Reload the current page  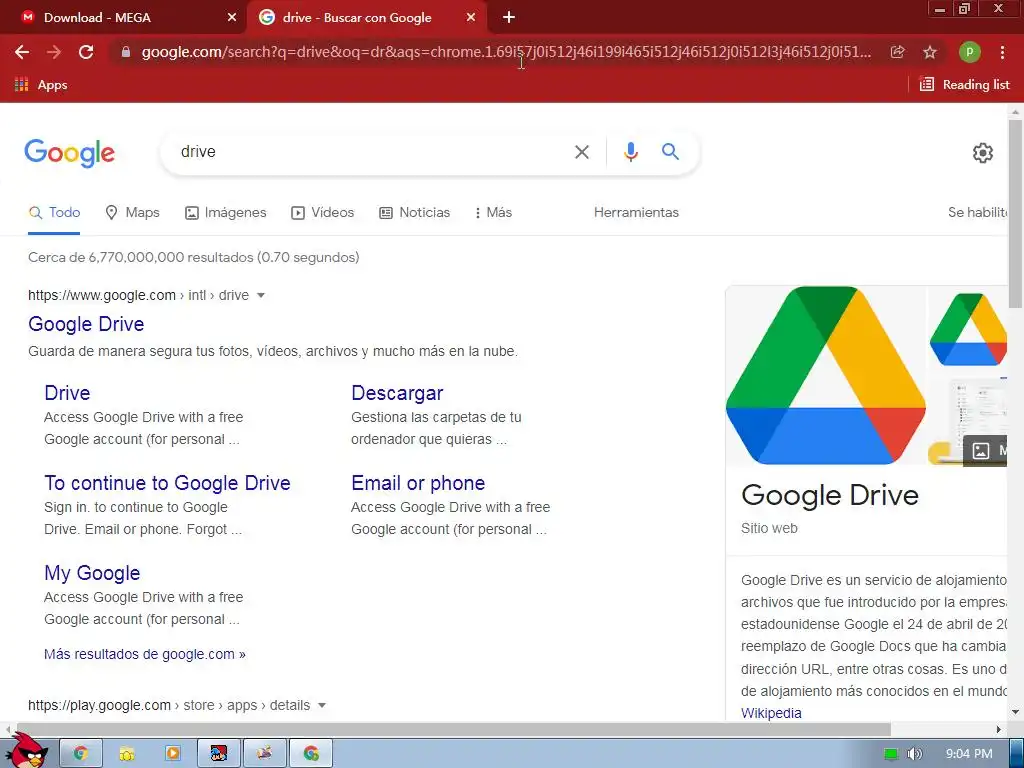coord(86,52)
